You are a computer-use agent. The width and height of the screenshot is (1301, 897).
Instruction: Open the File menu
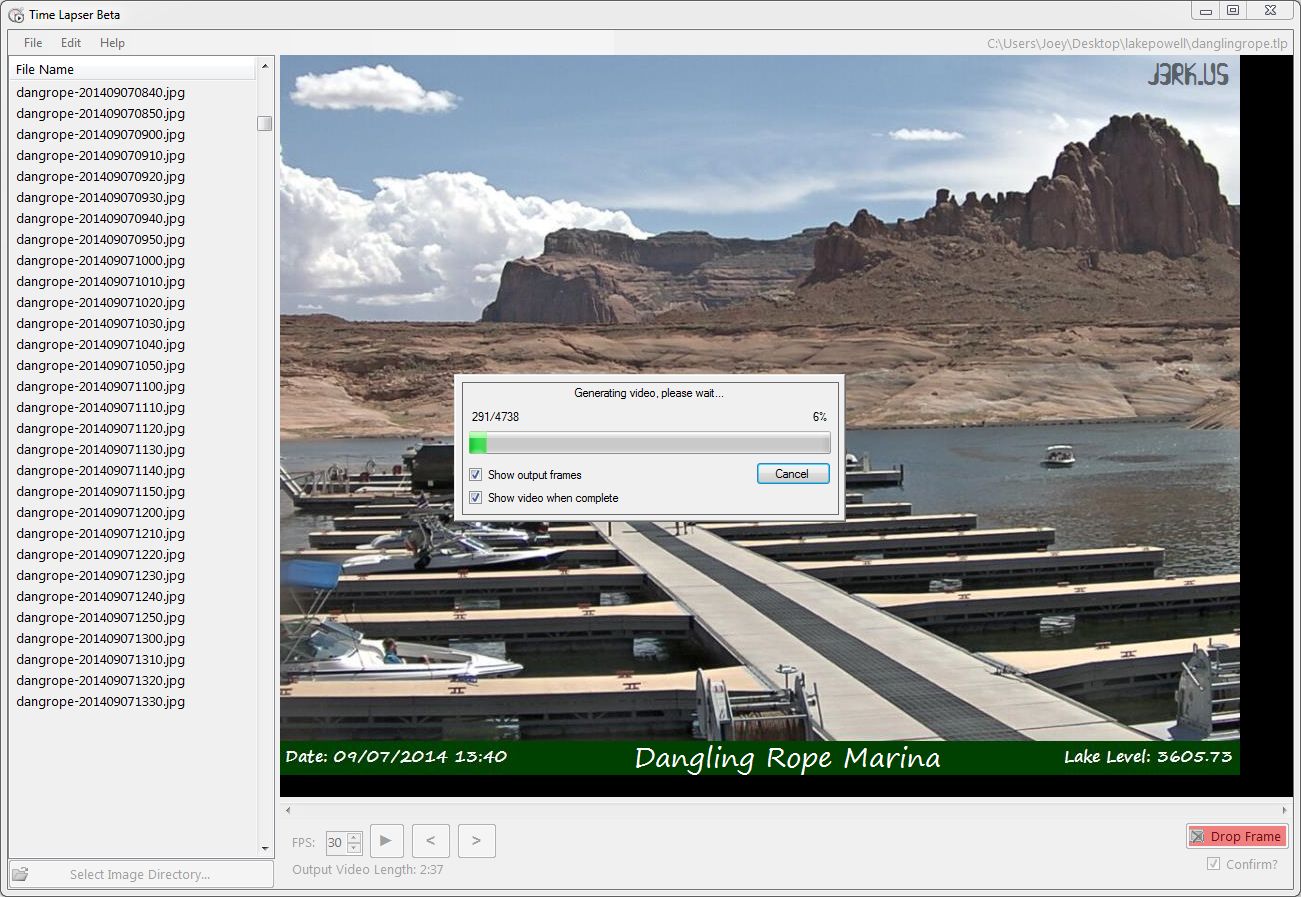click(x=33, y=43)
